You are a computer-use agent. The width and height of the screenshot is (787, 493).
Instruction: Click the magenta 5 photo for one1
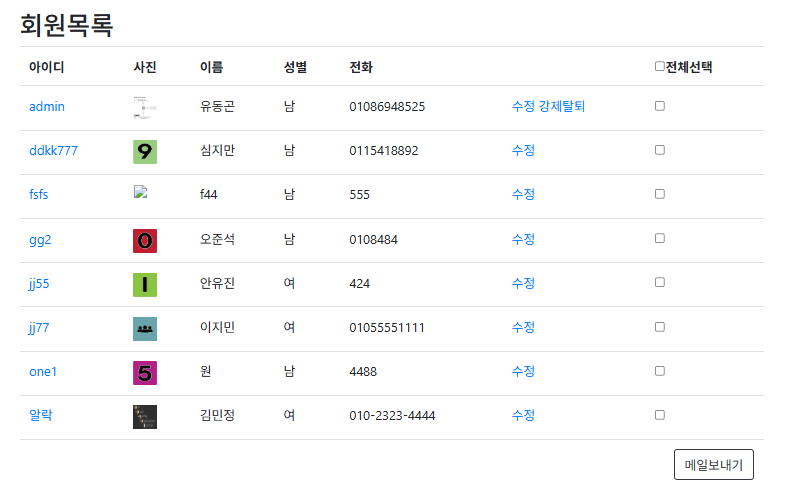145,373
